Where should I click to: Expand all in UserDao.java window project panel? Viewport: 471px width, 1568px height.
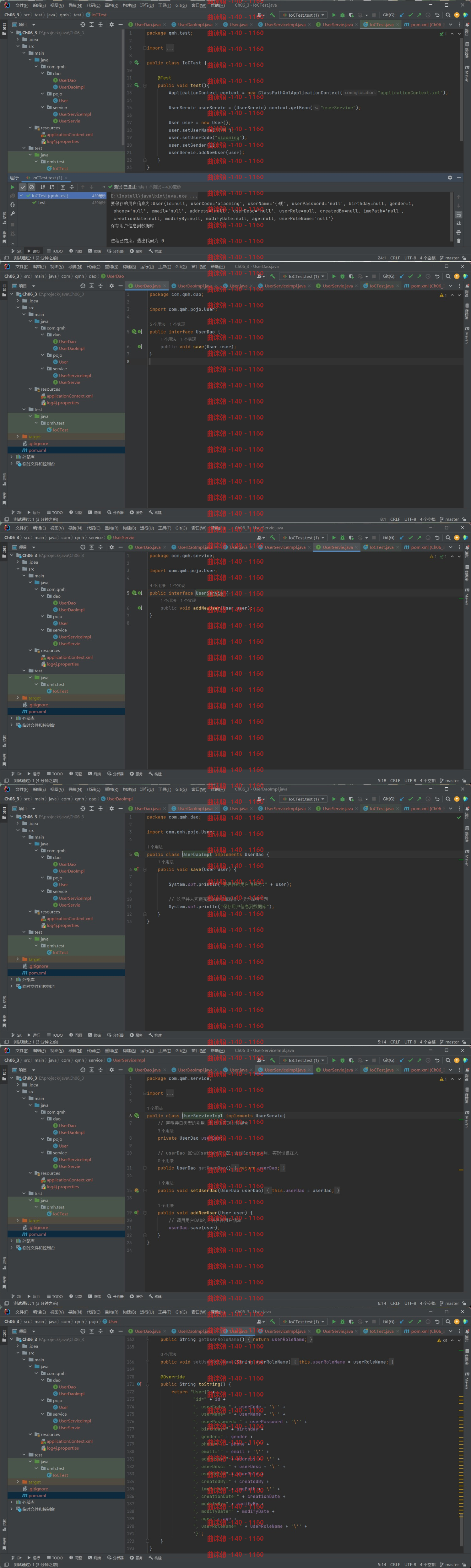(x=91, y=285)
